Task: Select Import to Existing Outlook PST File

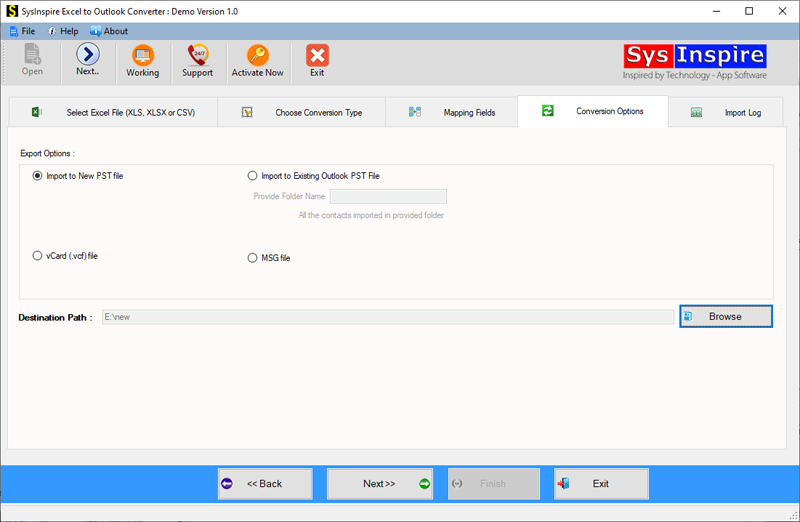Action: point(313,176)
